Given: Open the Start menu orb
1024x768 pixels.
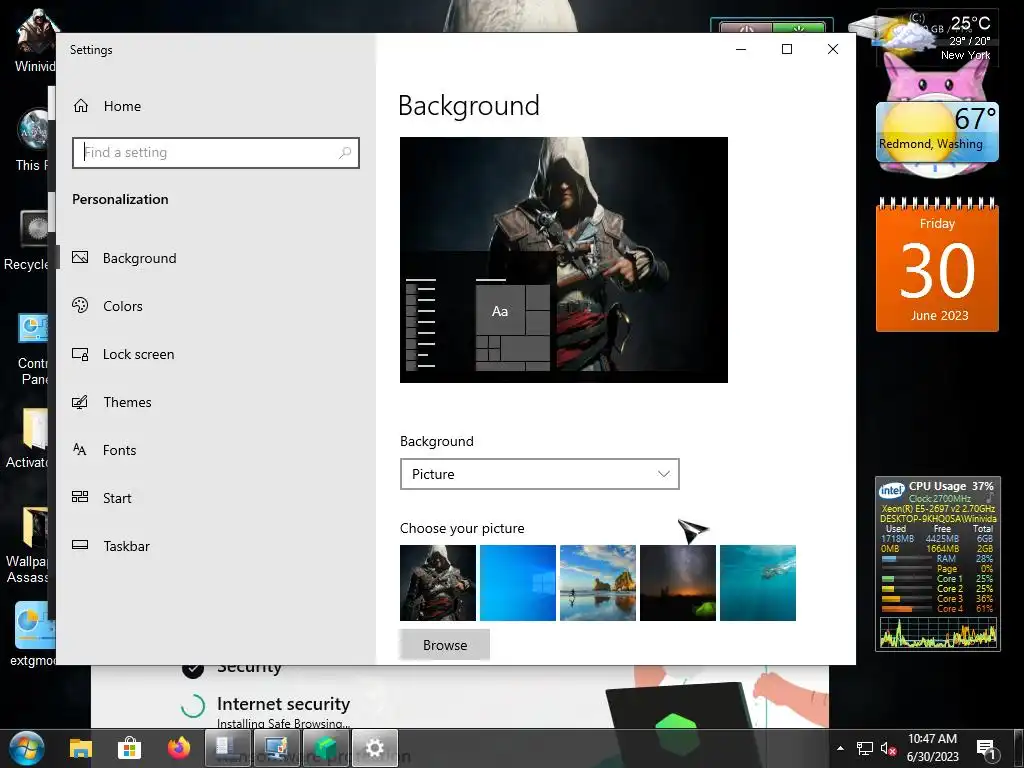Looking at the screenshot, I should [x=27, y=748].
